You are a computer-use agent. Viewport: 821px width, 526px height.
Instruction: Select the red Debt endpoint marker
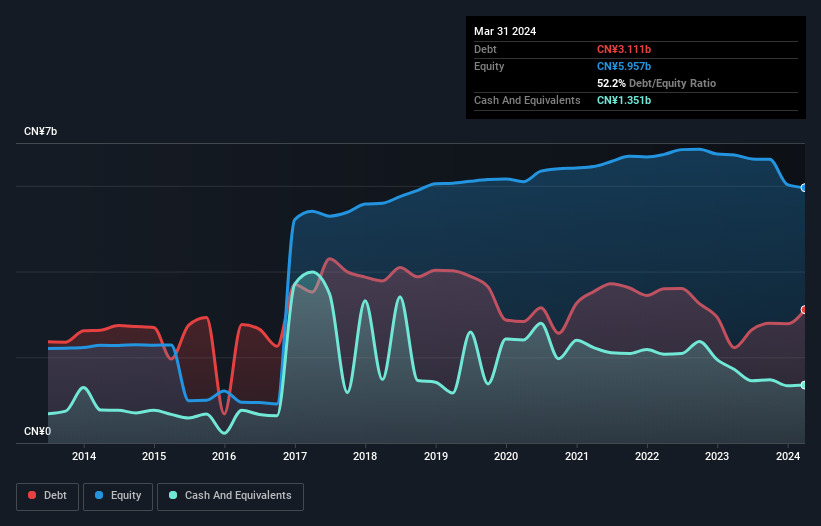pos(804,310)
